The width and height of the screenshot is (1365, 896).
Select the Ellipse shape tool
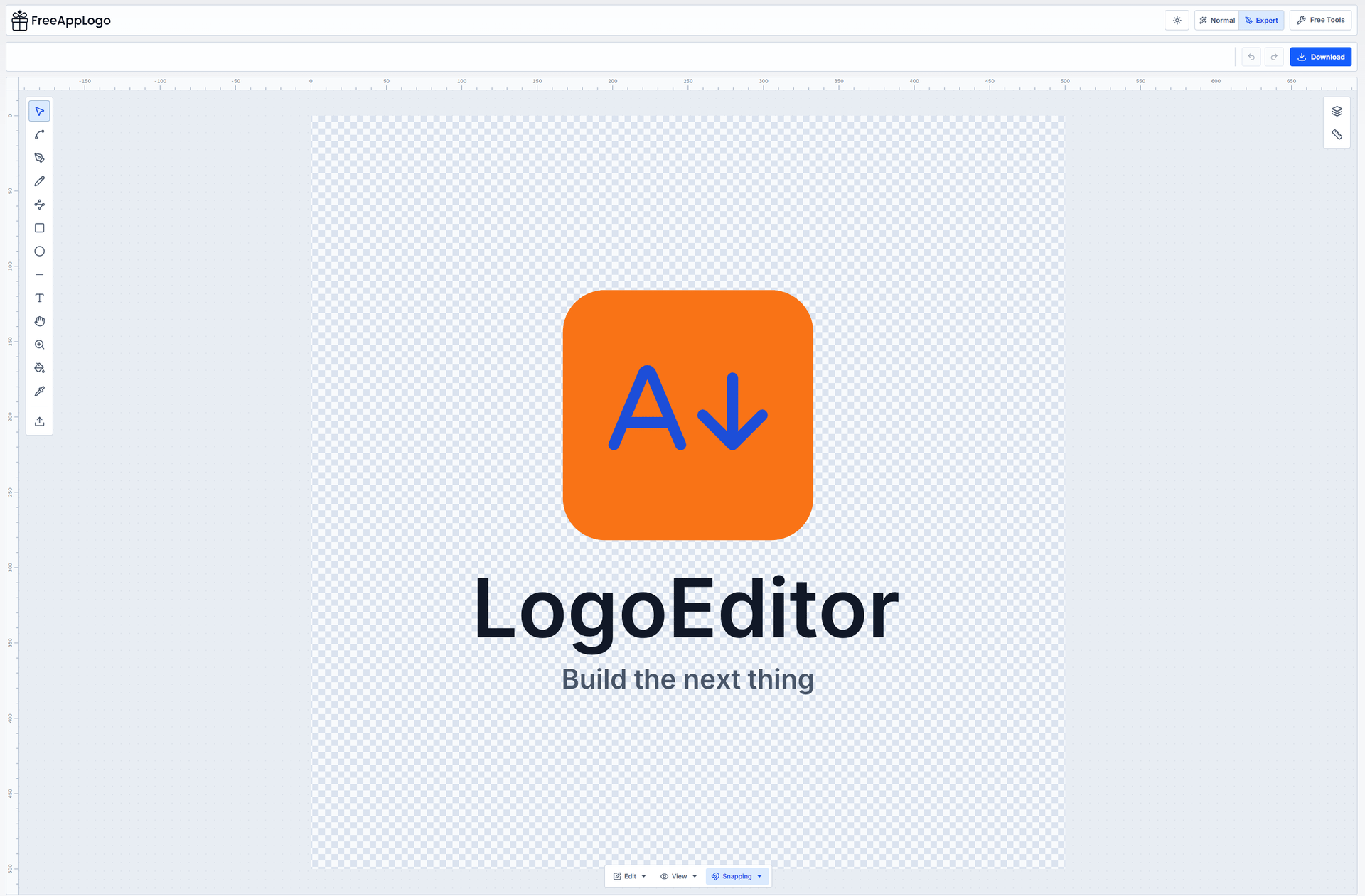(40, 252)
